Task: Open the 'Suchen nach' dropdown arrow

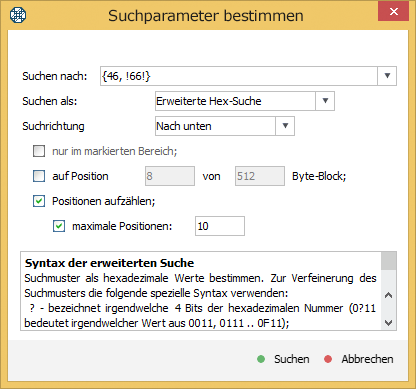Action: [387, 76]
